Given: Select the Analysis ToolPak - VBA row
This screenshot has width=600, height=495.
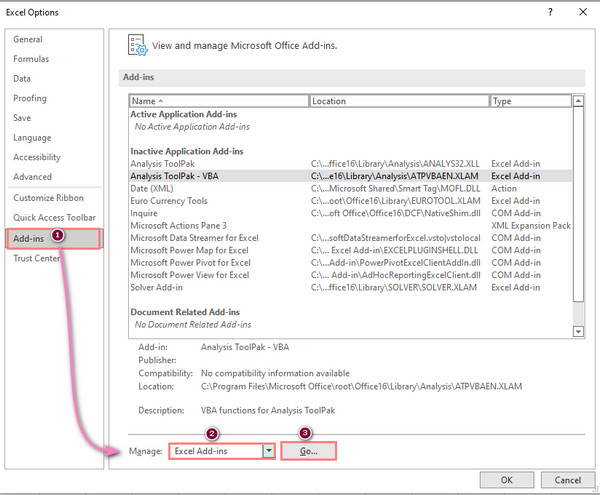Looking at the screenshot, I should (x=351, y=176).
